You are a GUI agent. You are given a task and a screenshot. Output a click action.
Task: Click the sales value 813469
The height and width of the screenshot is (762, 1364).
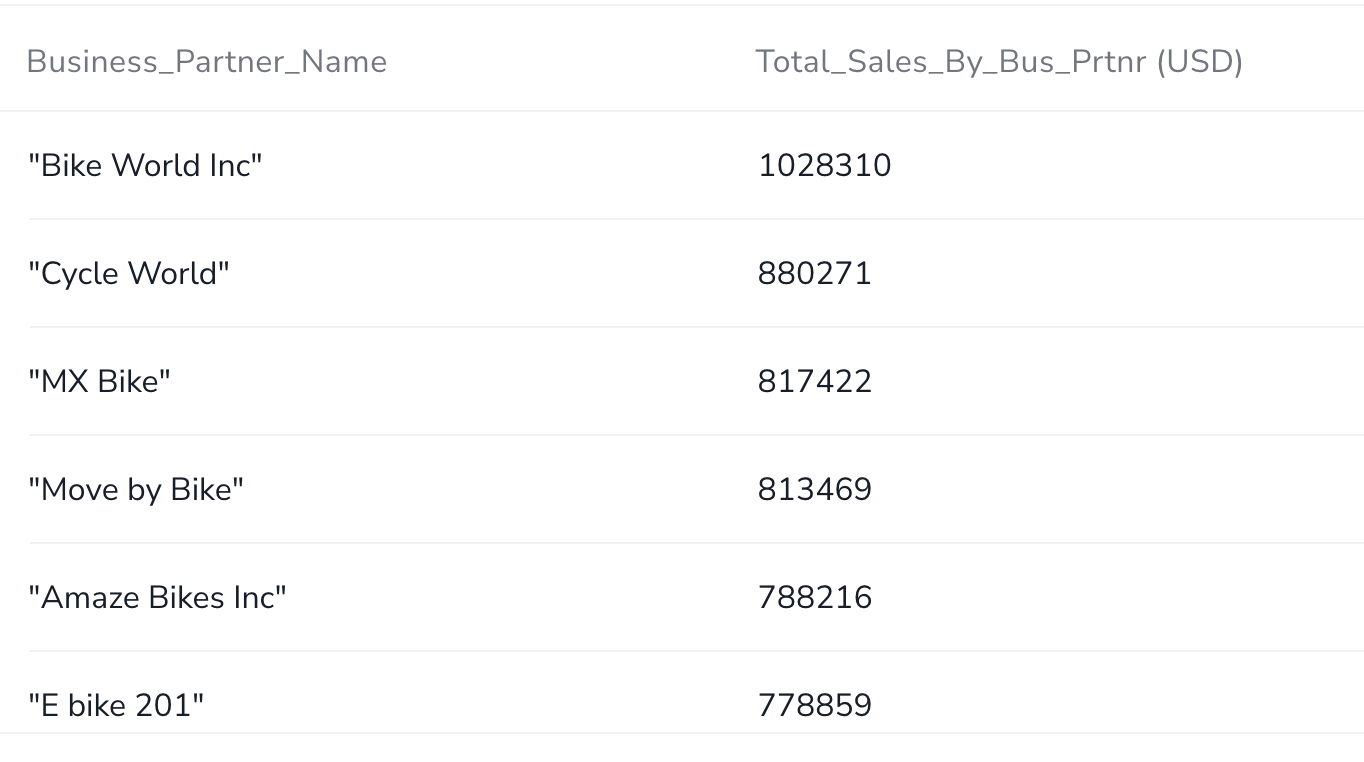[815, 489]
